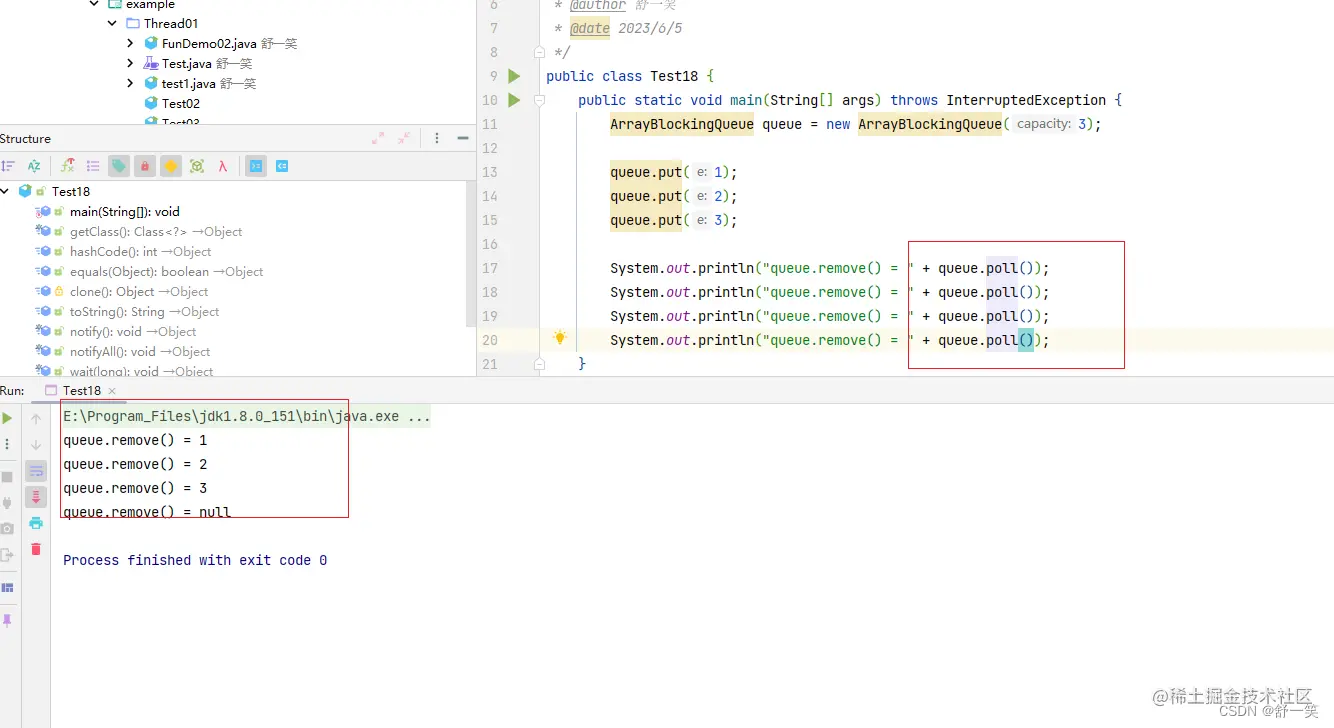The height and width of the screenshot is (728, 1334).
Task: Select main(String[]): void in Structure
Action: [124, 211]
